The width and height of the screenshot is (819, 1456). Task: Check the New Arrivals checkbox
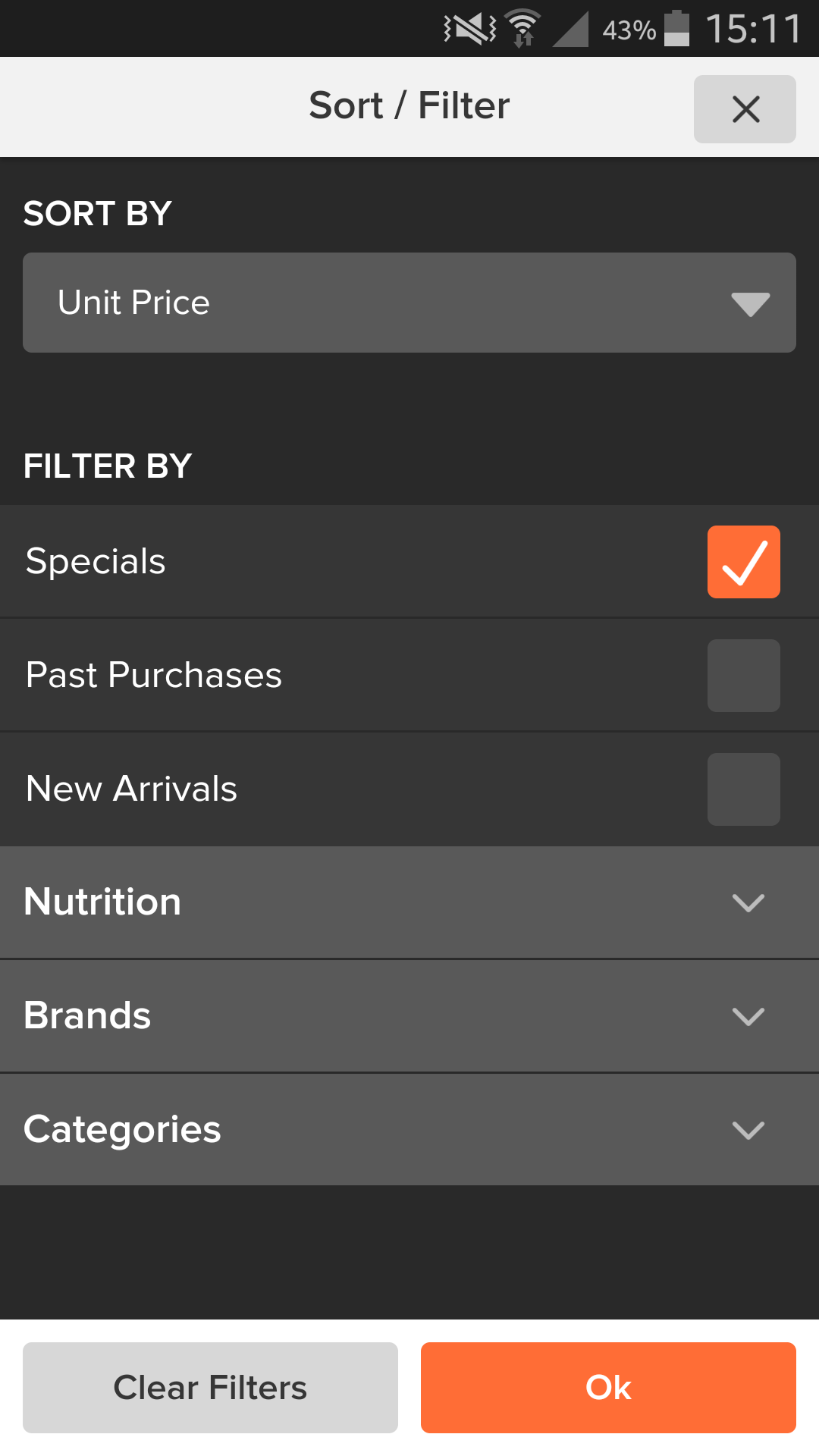[743, 789]
